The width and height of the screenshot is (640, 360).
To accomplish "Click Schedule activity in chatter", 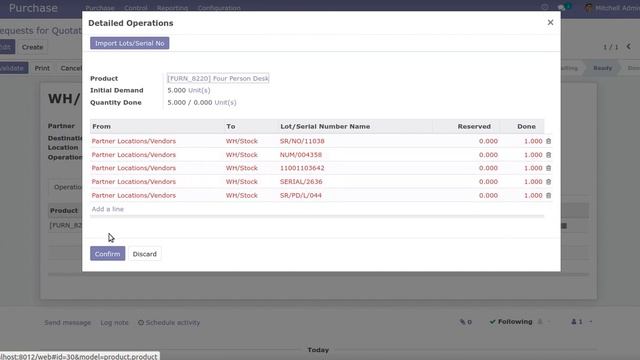I will pyautogui.click(x=169, y=322).
